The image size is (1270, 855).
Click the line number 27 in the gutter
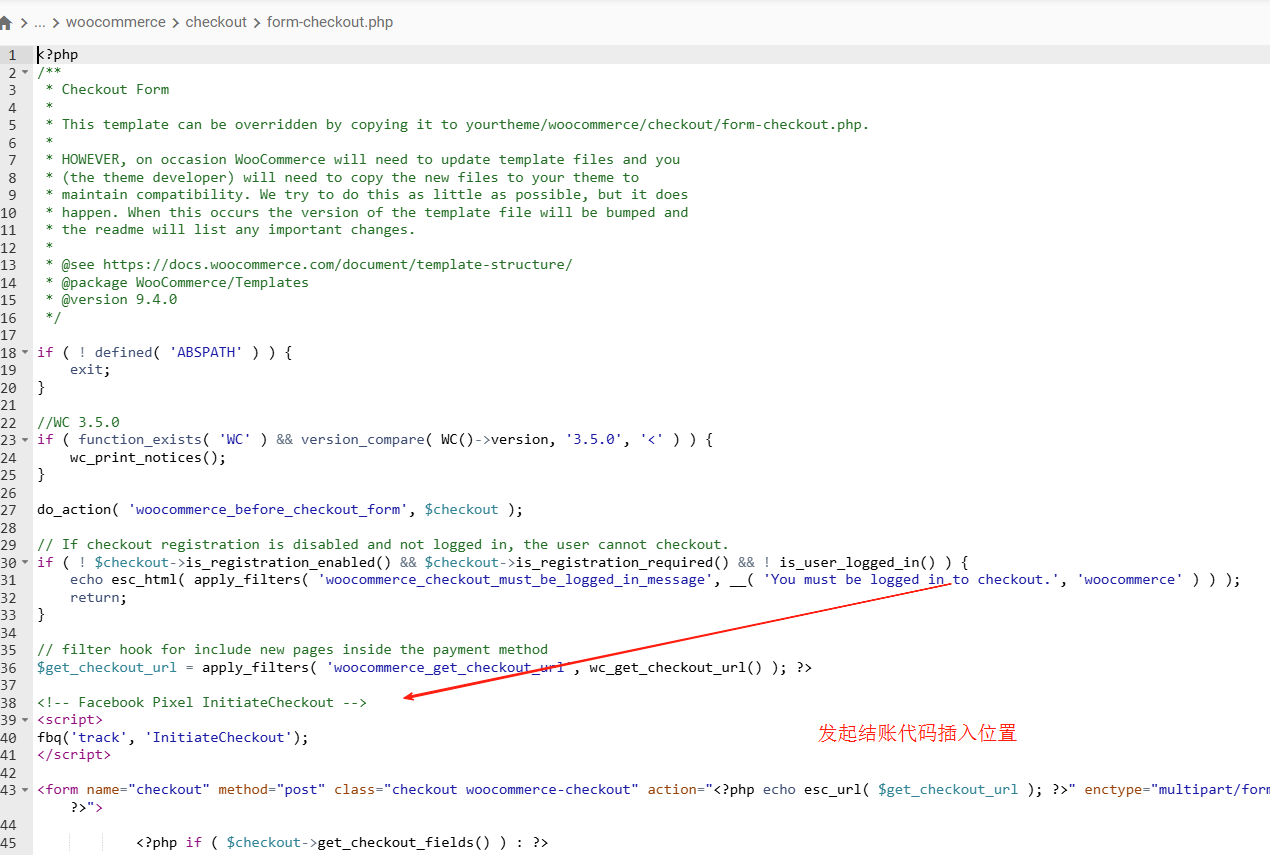pyautogui.click(x=8, y=509)
